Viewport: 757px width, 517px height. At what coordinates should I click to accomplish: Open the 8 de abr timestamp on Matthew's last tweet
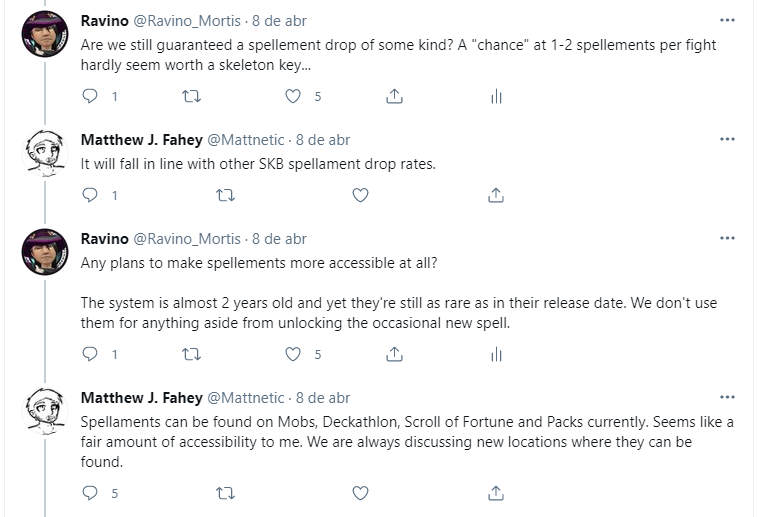coord(323,398)
